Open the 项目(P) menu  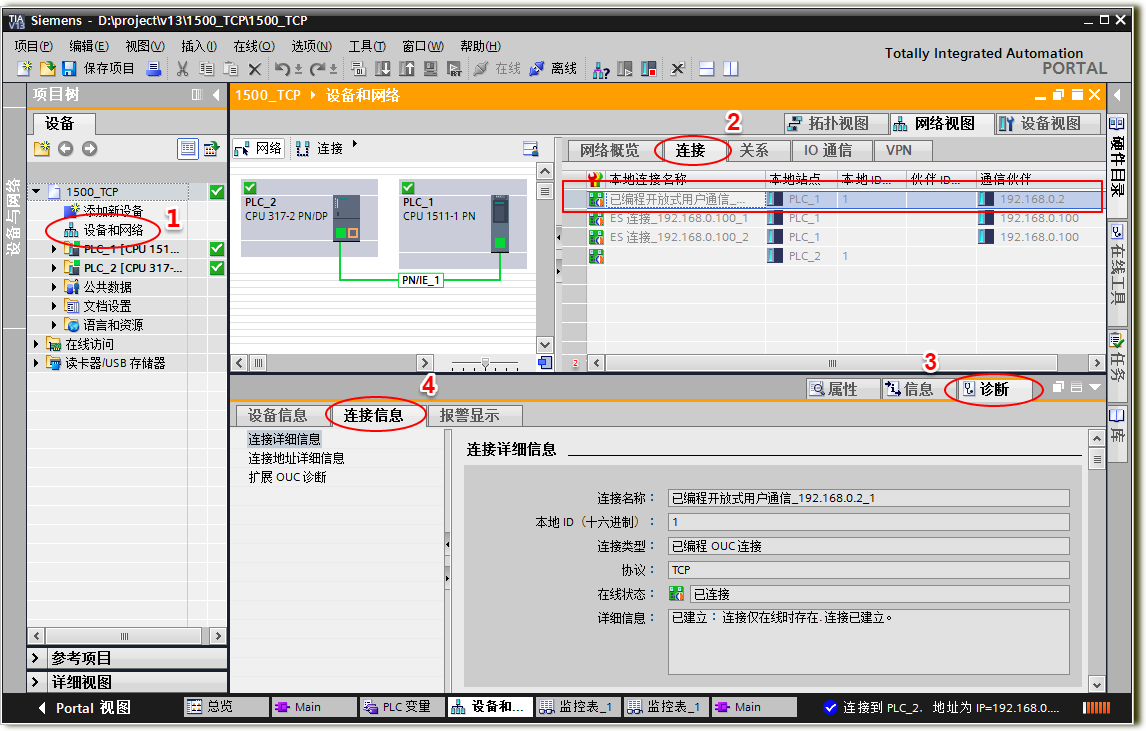34,46
